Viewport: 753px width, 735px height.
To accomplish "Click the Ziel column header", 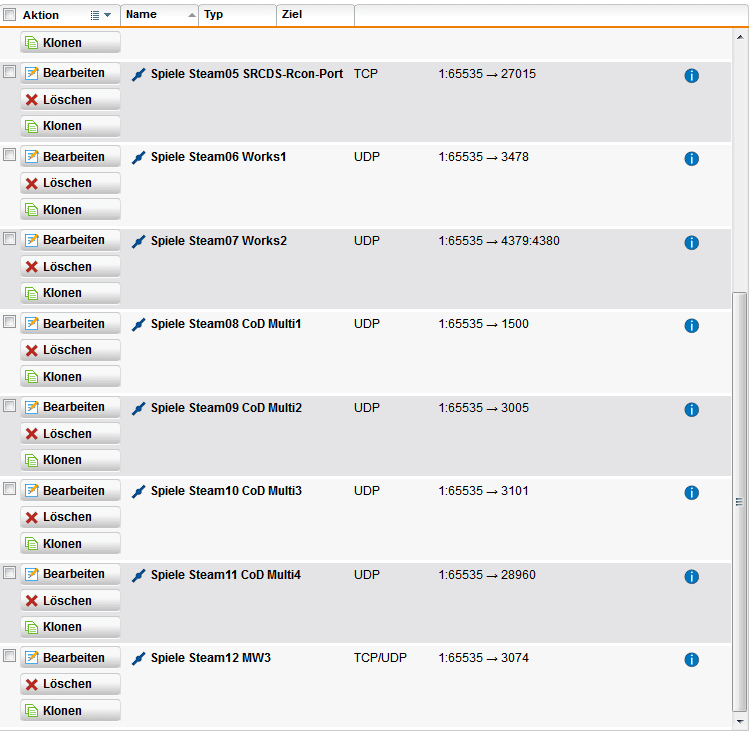I will tap(315, 15).
